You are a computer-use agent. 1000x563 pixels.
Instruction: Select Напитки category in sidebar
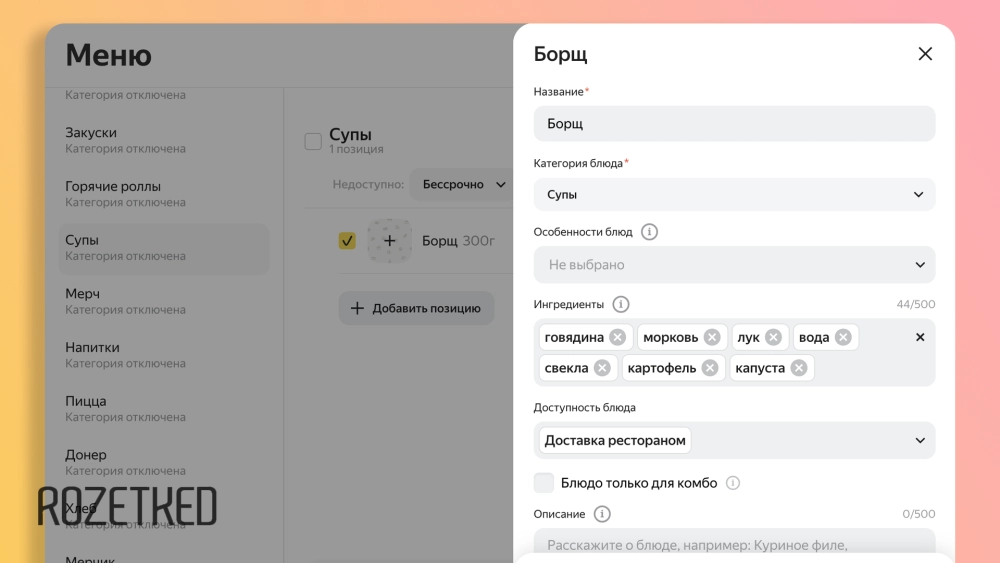point(93,348)
